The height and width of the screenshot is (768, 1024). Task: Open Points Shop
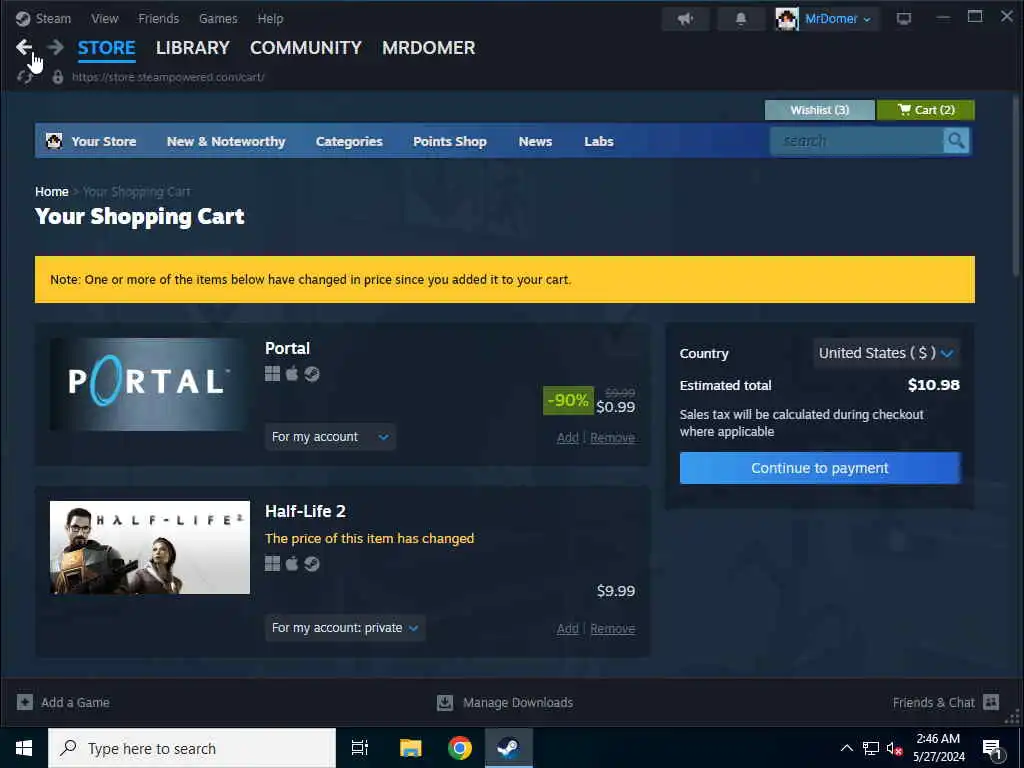point(450,141)
